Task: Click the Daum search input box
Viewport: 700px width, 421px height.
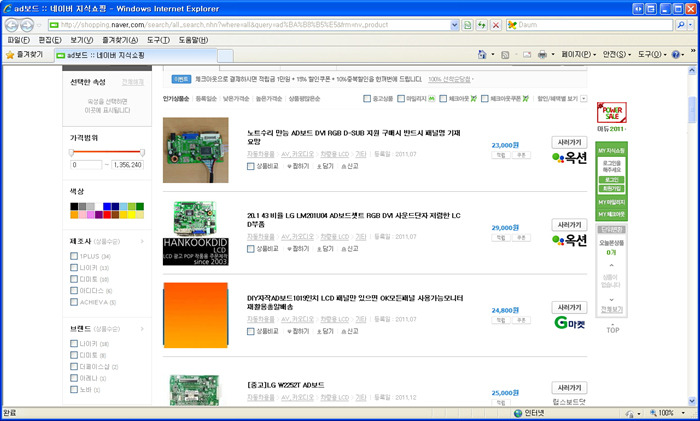Action: [x=589, y=25]
